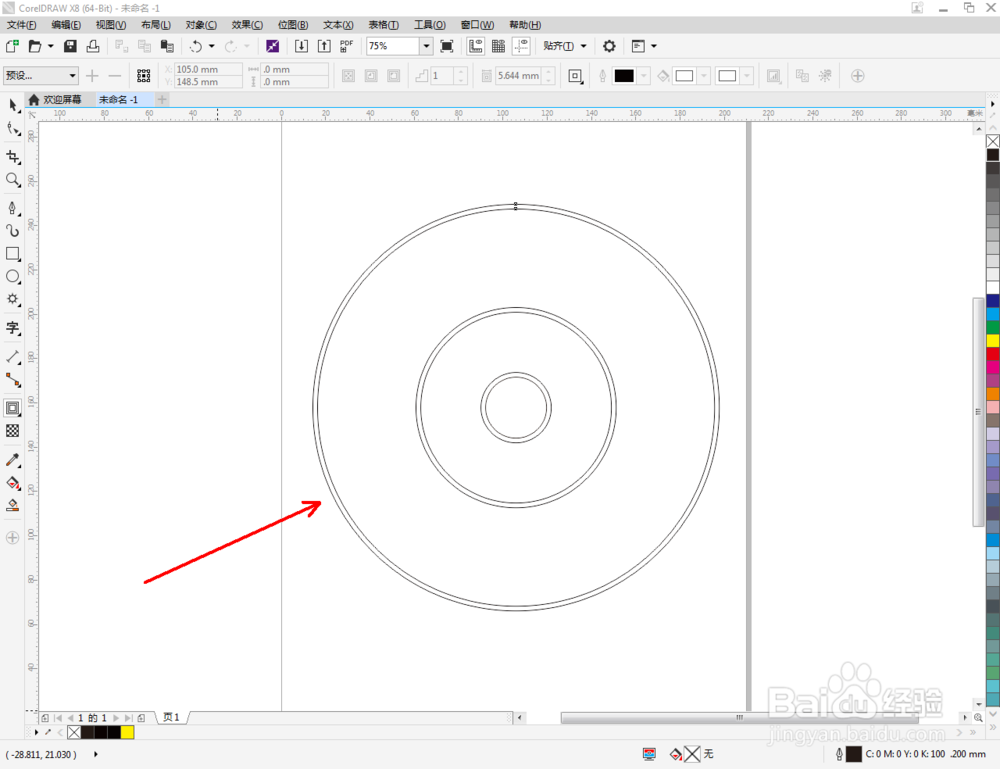Pick the red swatch in color palette
The width and height of the screenshot is (1000, 769).
point(993,354)
